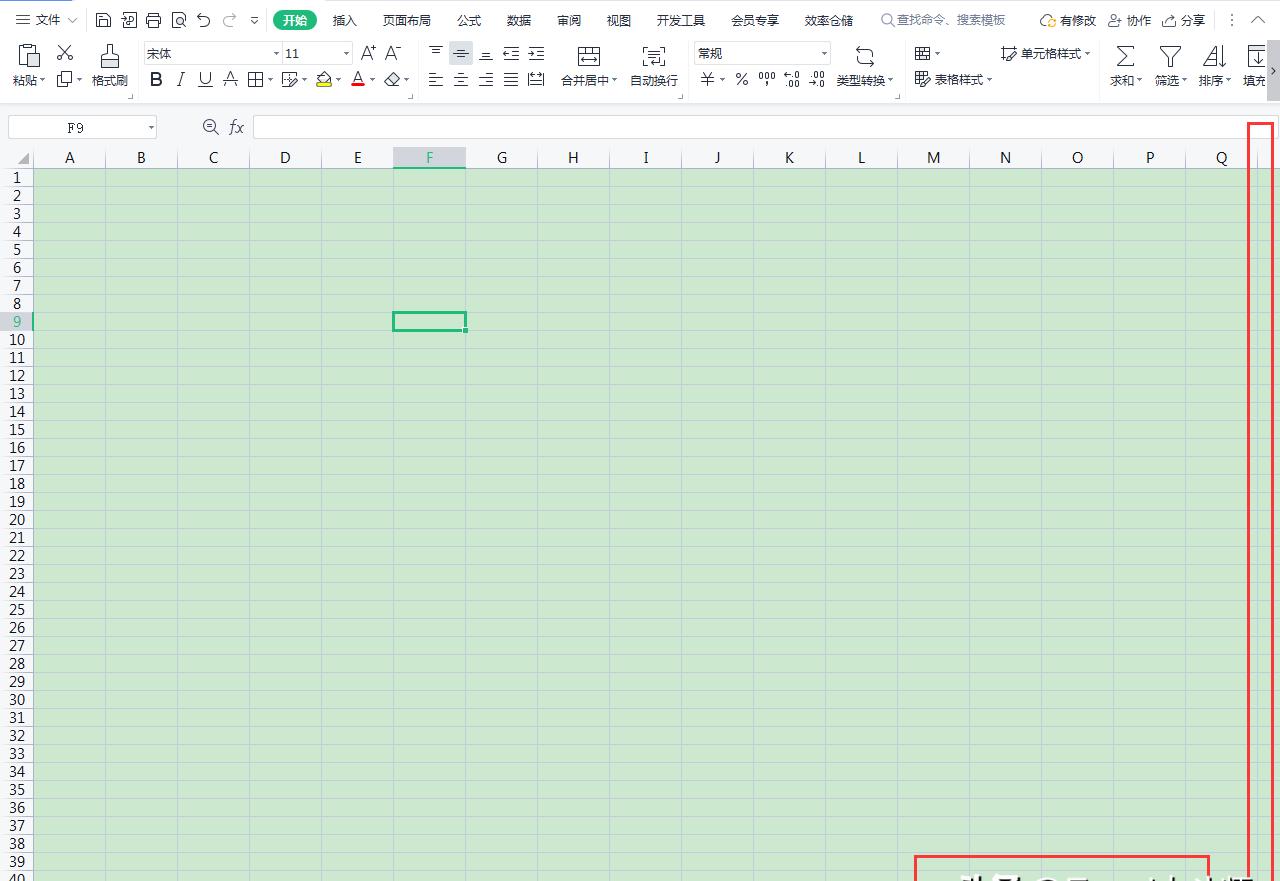Image resolution: width=1280 pixels, height=881 pixels.
Task: Switch to the Review (审阅) tab
Action: [x=569, y=20]
